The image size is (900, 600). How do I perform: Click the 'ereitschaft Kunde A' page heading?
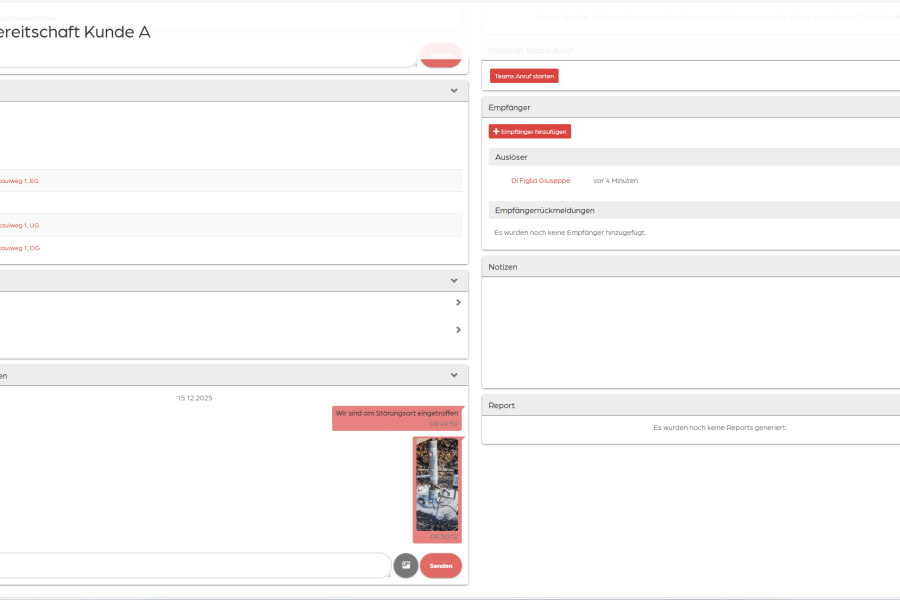pos(75,32)
